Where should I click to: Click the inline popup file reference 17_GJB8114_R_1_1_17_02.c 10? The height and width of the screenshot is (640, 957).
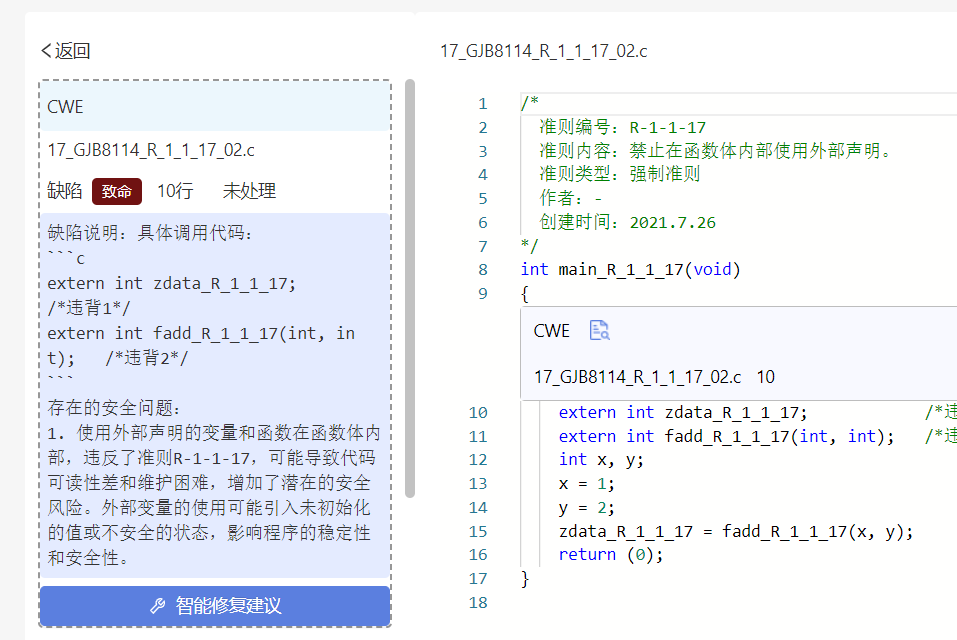click(654, 377)
